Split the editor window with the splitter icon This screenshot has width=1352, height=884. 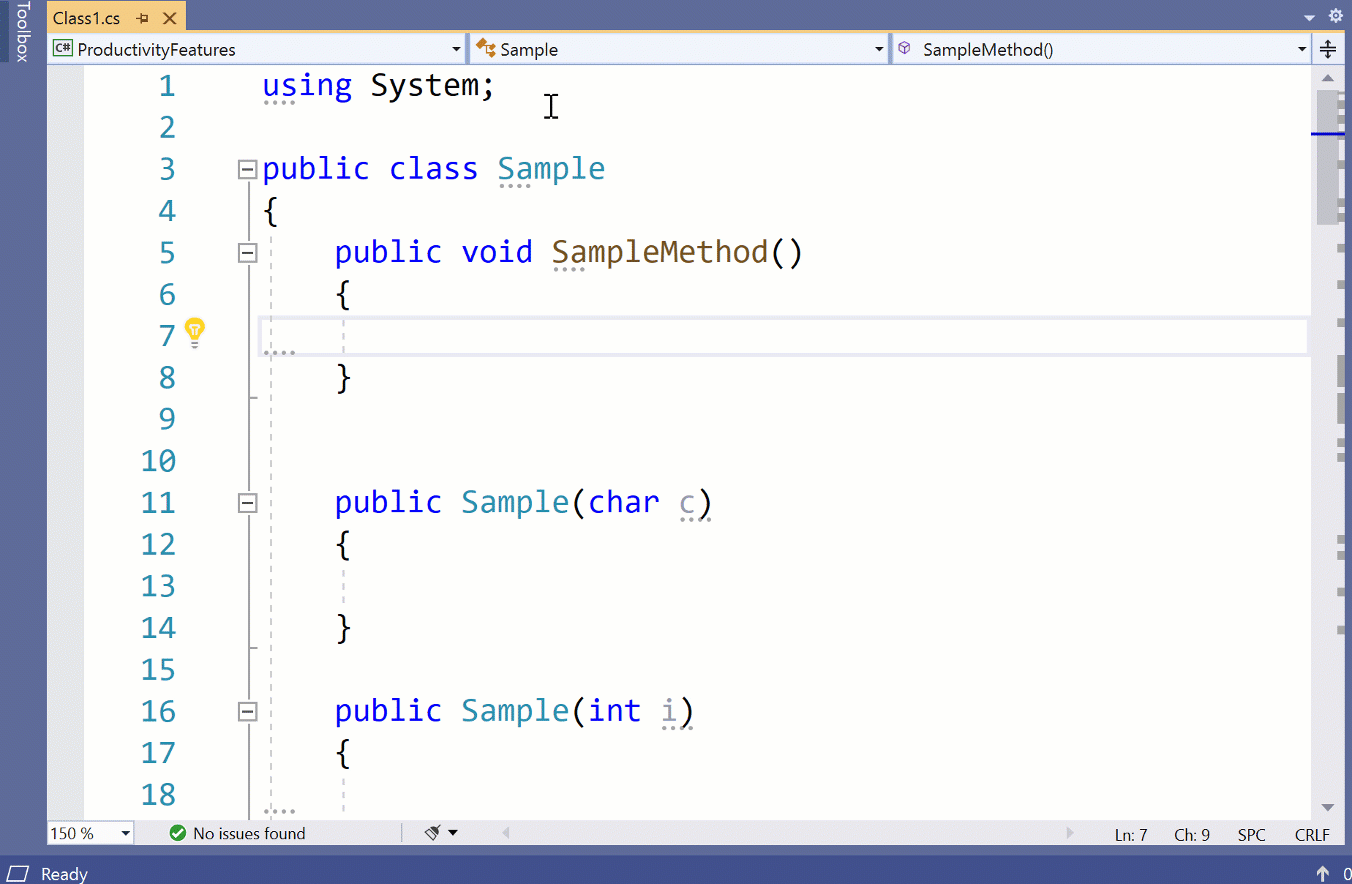pos(1329,48)
